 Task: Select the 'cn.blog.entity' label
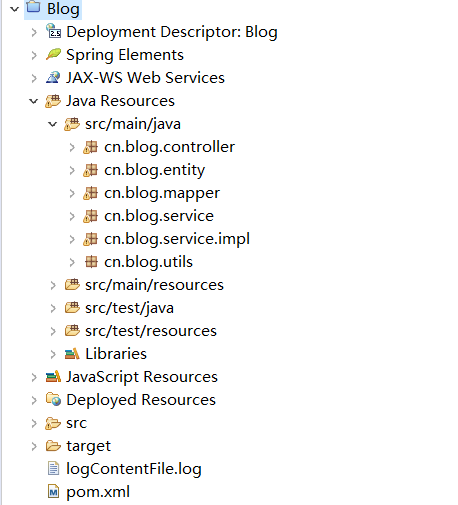(154, 170)
